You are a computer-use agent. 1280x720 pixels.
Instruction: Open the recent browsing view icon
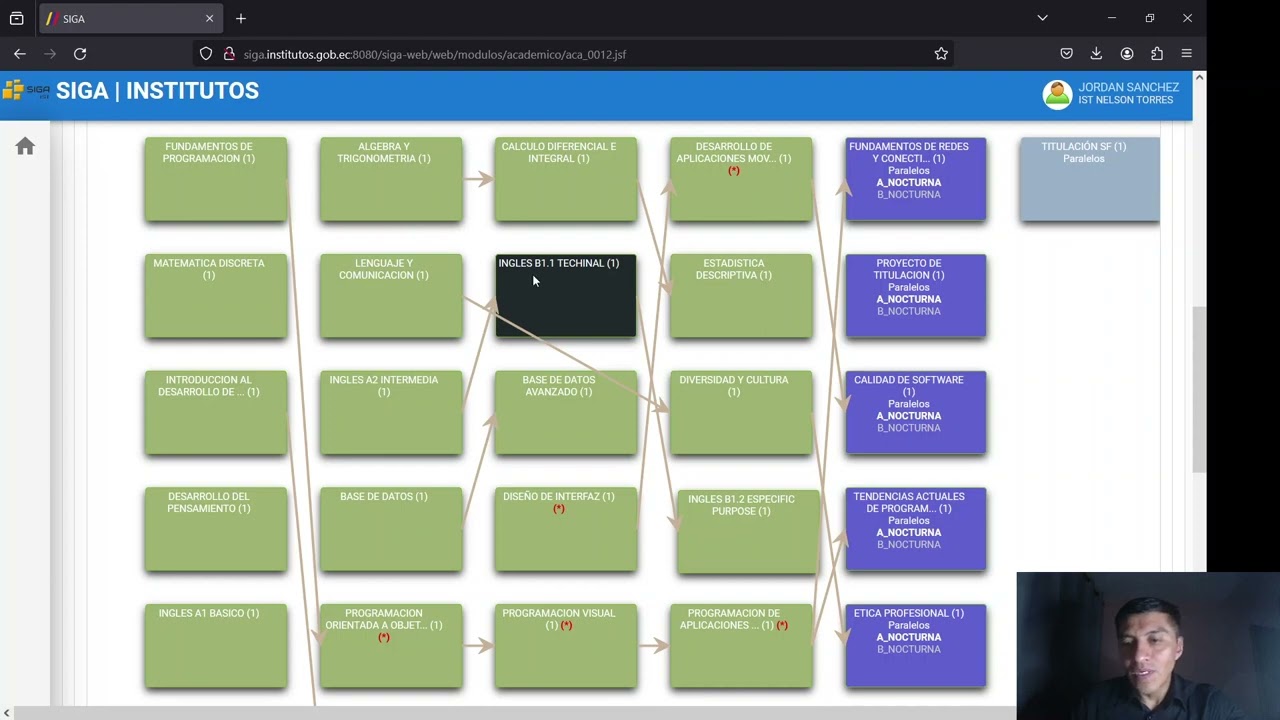tap(17, 18)
